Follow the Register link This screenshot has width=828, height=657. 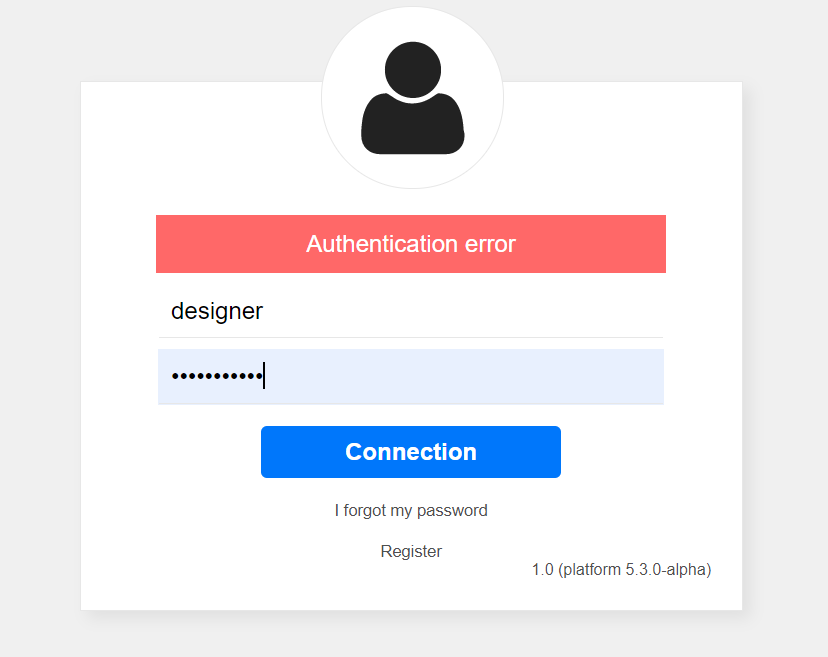411,551
